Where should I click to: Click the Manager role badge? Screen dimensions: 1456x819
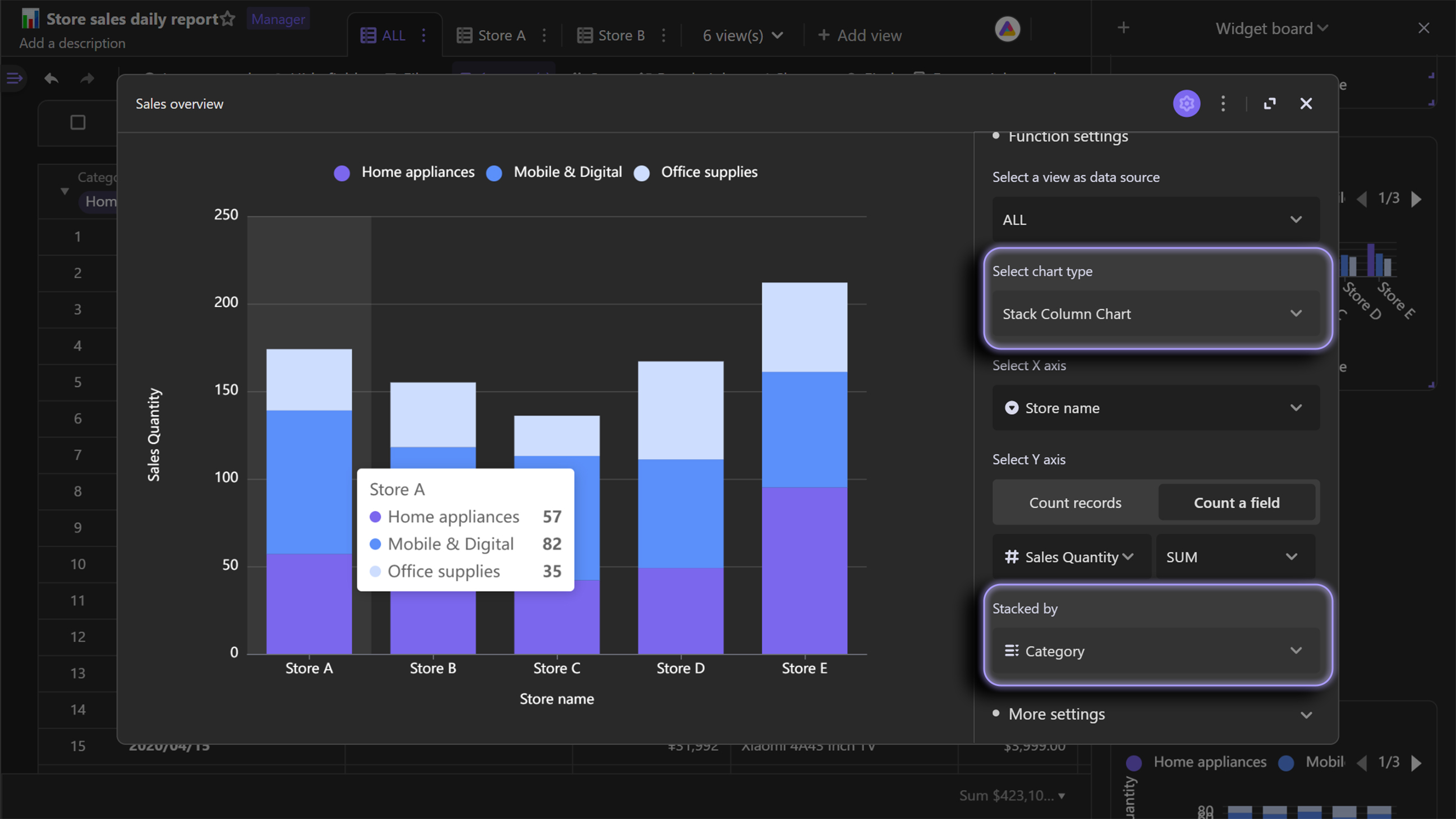point(278,19)
